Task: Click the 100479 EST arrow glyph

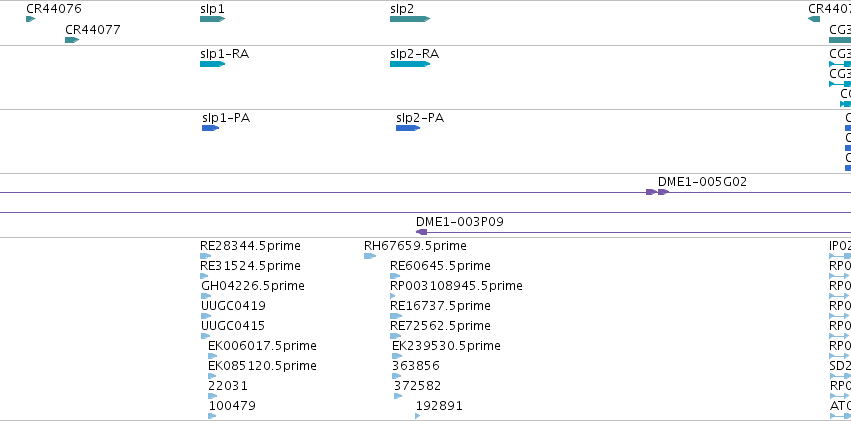Action: pyautogui.click(x=212, y=416)
